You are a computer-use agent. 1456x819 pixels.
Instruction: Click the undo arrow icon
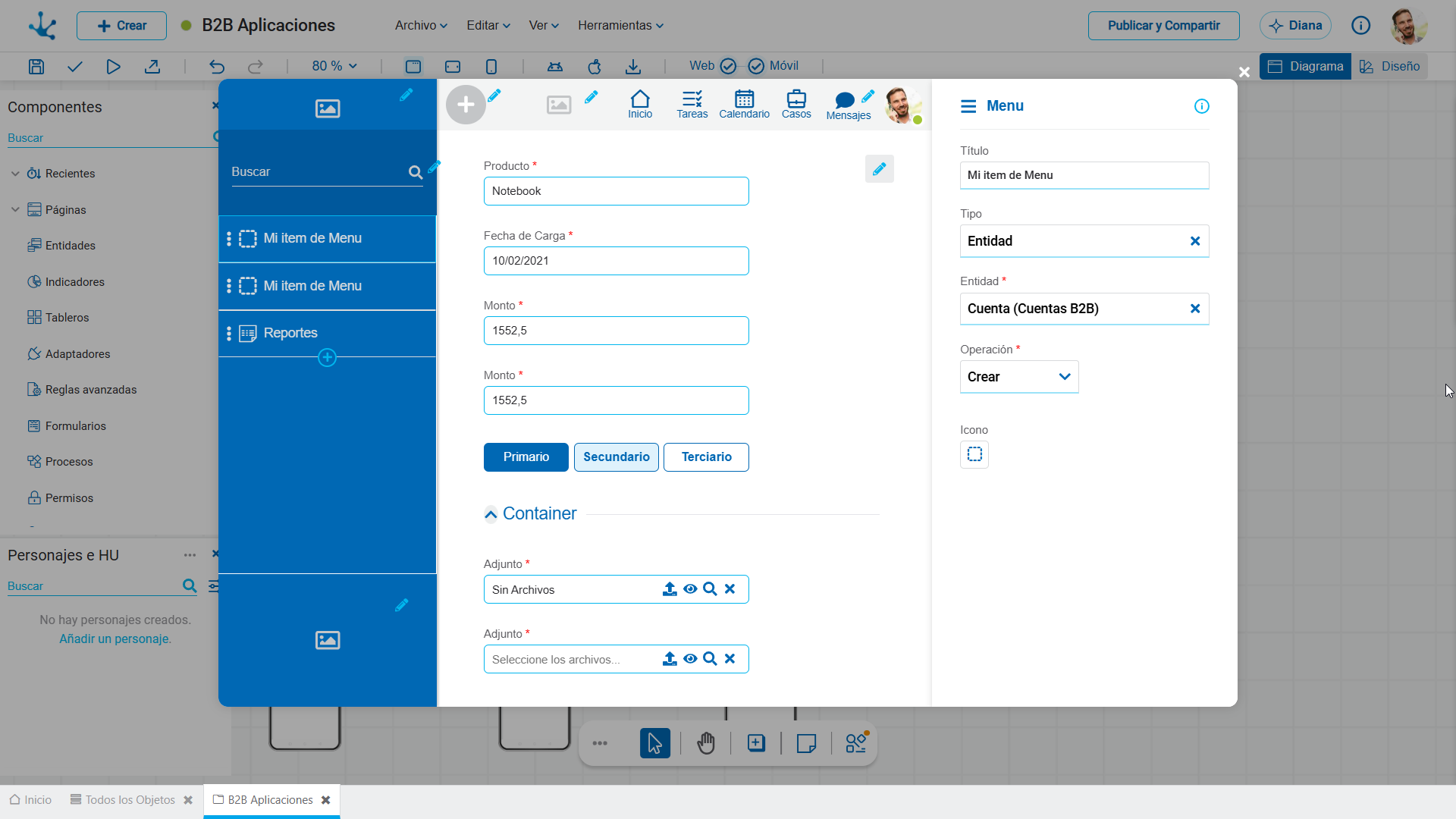tap(217, 67)
